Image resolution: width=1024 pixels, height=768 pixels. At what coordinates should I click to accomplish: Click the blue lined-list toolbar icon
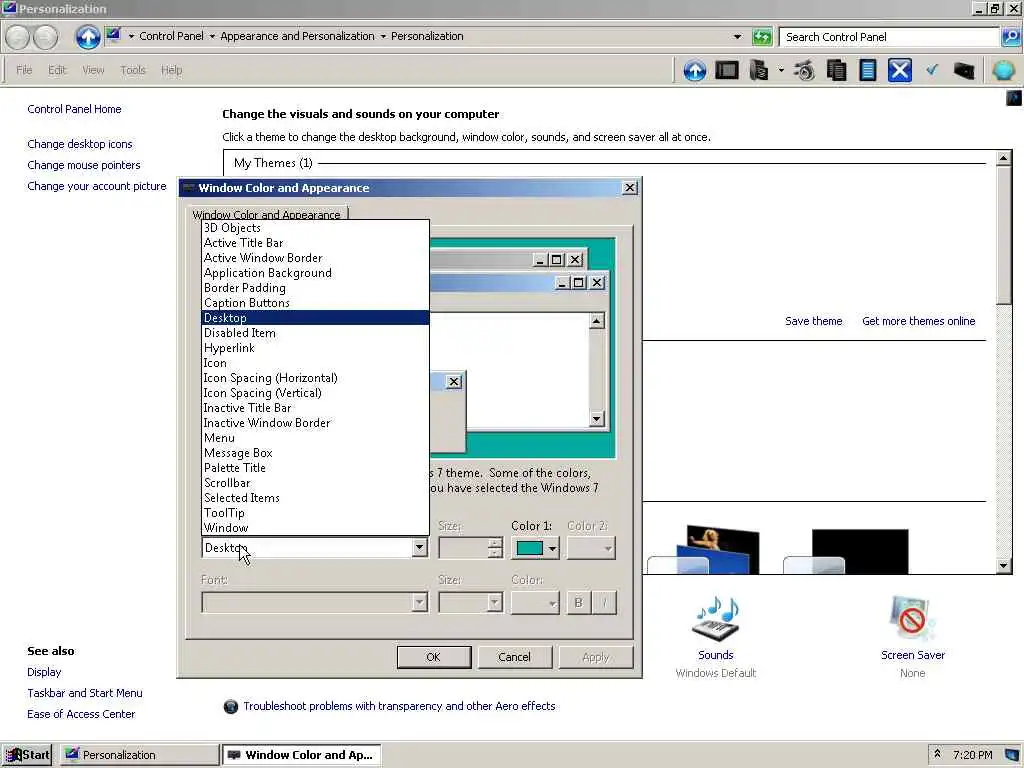867,70
